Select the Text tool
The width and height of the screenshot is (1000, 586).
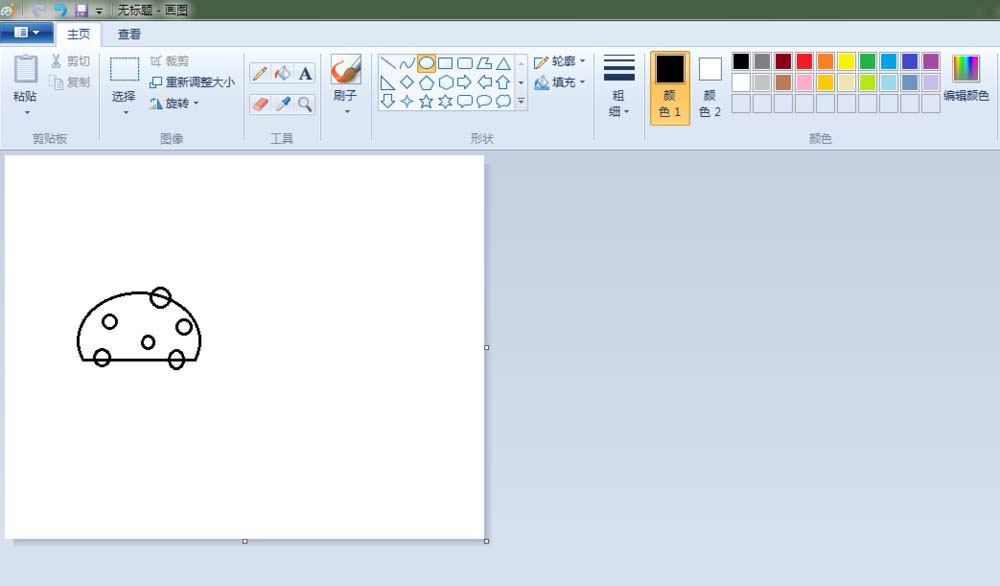[305, 73]
